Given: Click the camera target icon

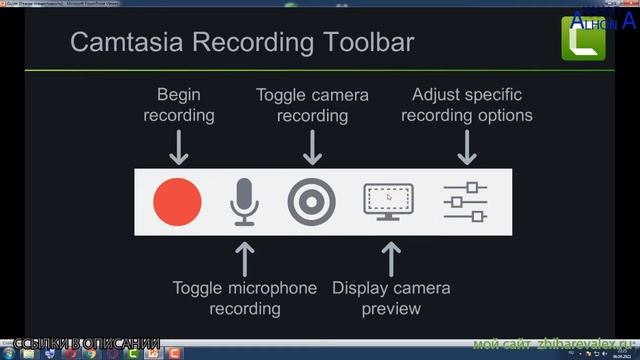Looking at the screenshot, I should coord(311,202).
